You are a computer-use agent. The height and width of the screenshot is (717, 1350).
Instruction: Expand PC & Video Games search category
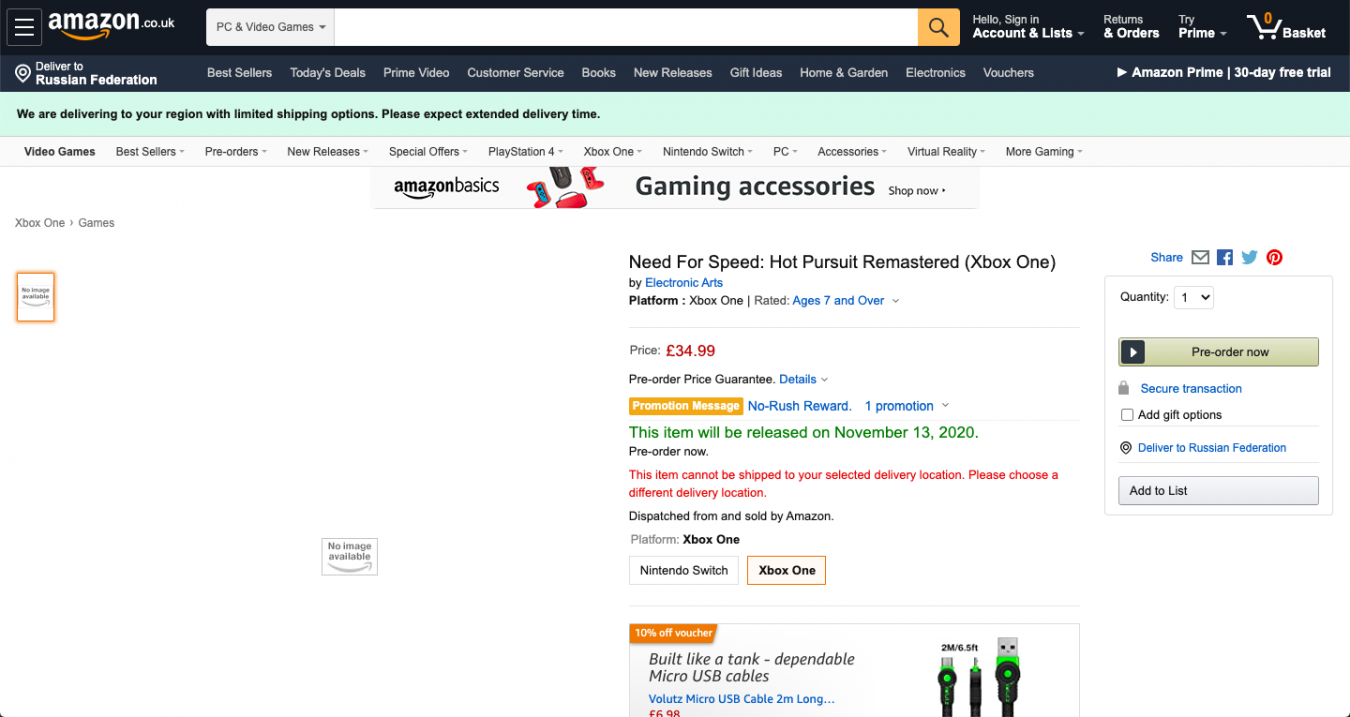(270, 27)
